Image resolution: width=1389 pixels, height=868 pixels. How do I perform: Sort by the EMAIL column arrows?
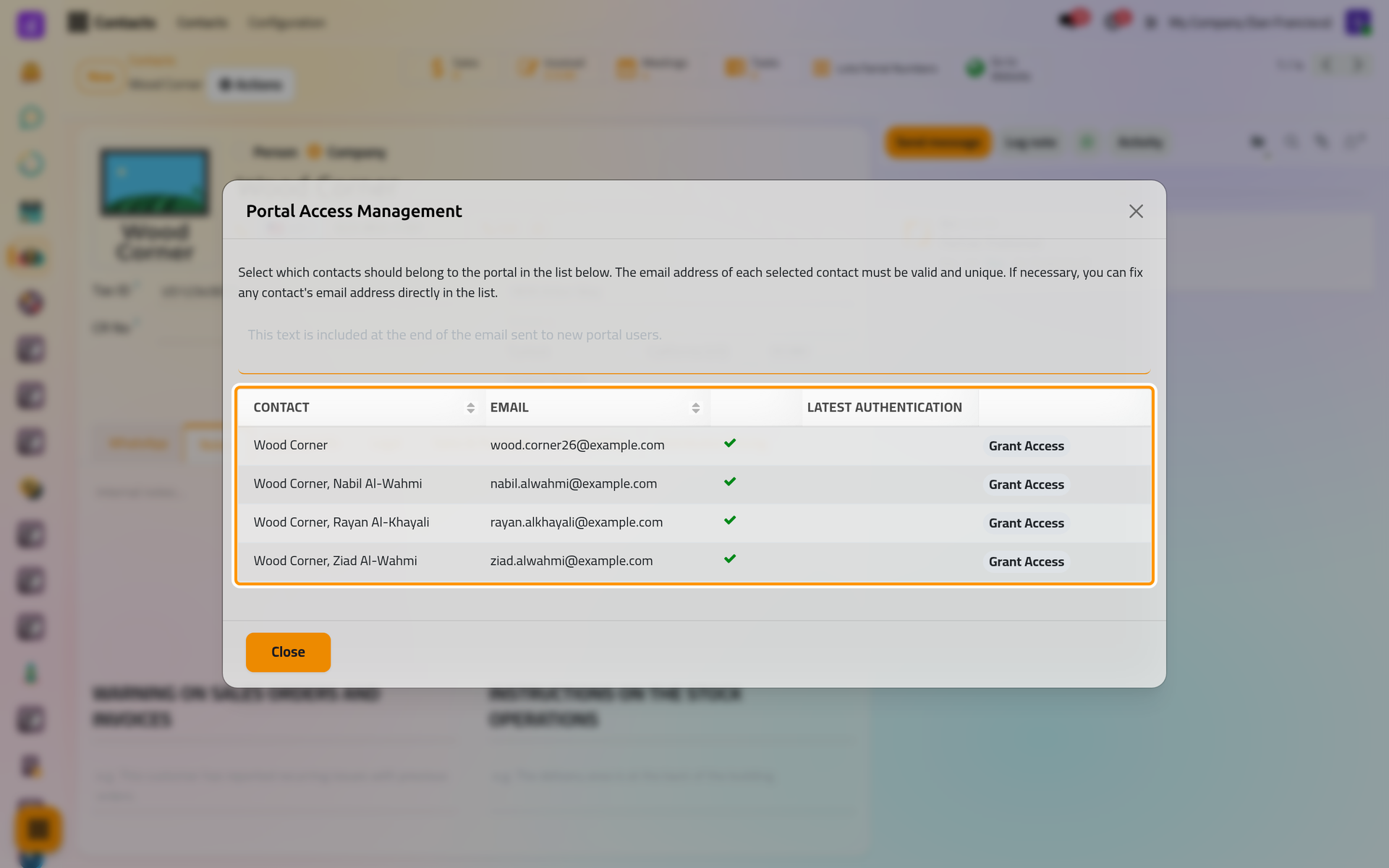(x=695, y=408)
